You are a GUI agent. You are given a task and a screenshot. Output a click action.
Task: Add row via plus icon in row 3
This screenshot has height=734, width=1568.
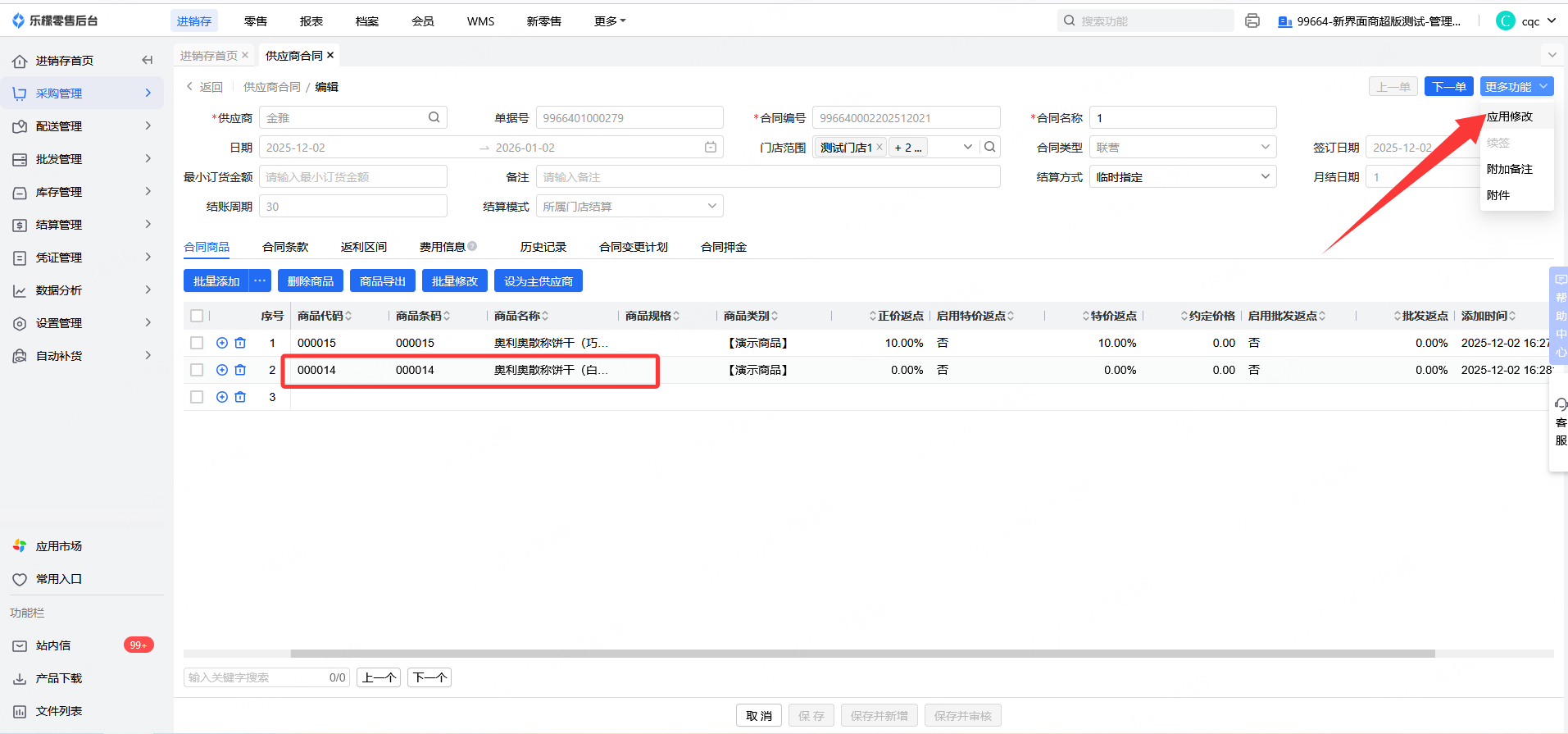pyautogui.click(x=222, y=397)
